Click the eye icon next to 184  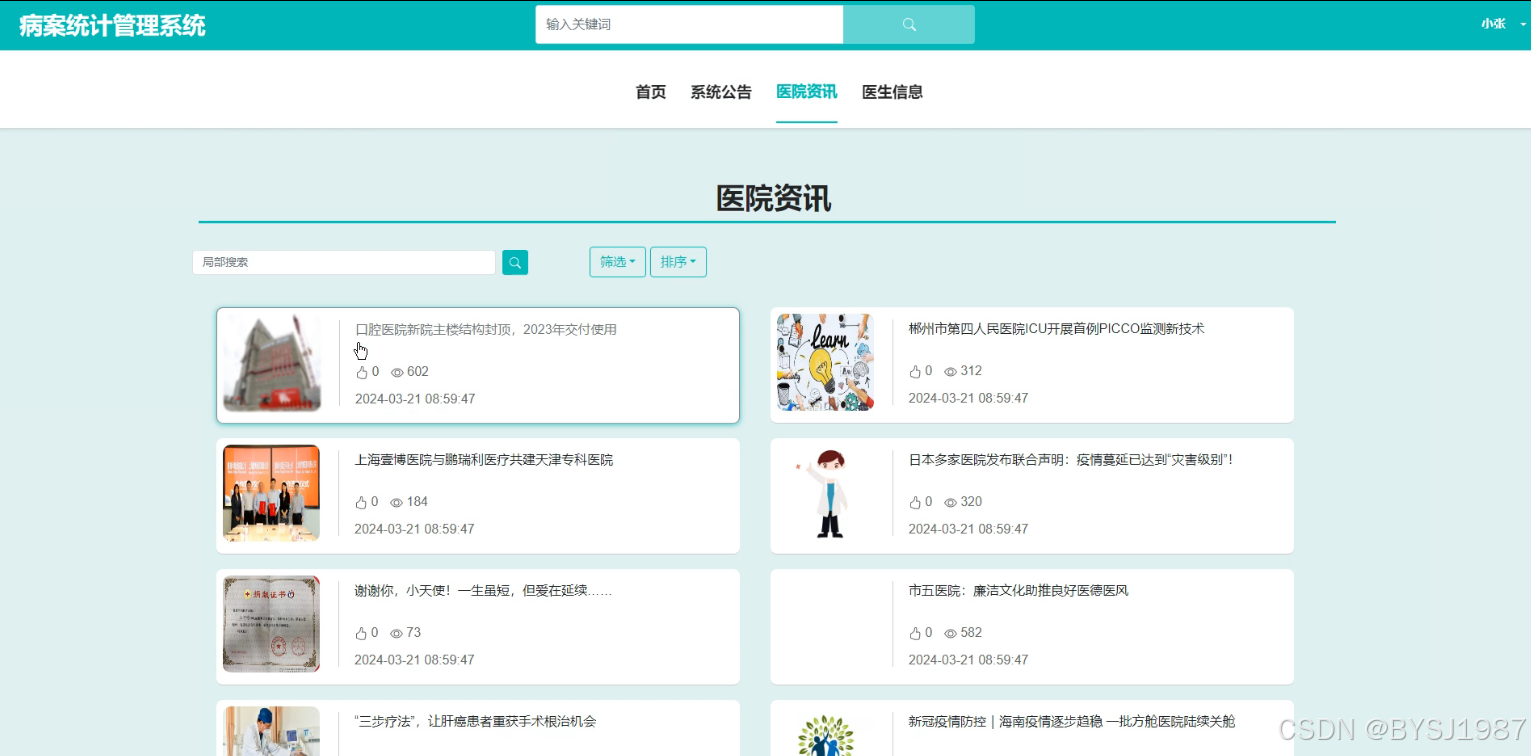click(x=396, y=502)
